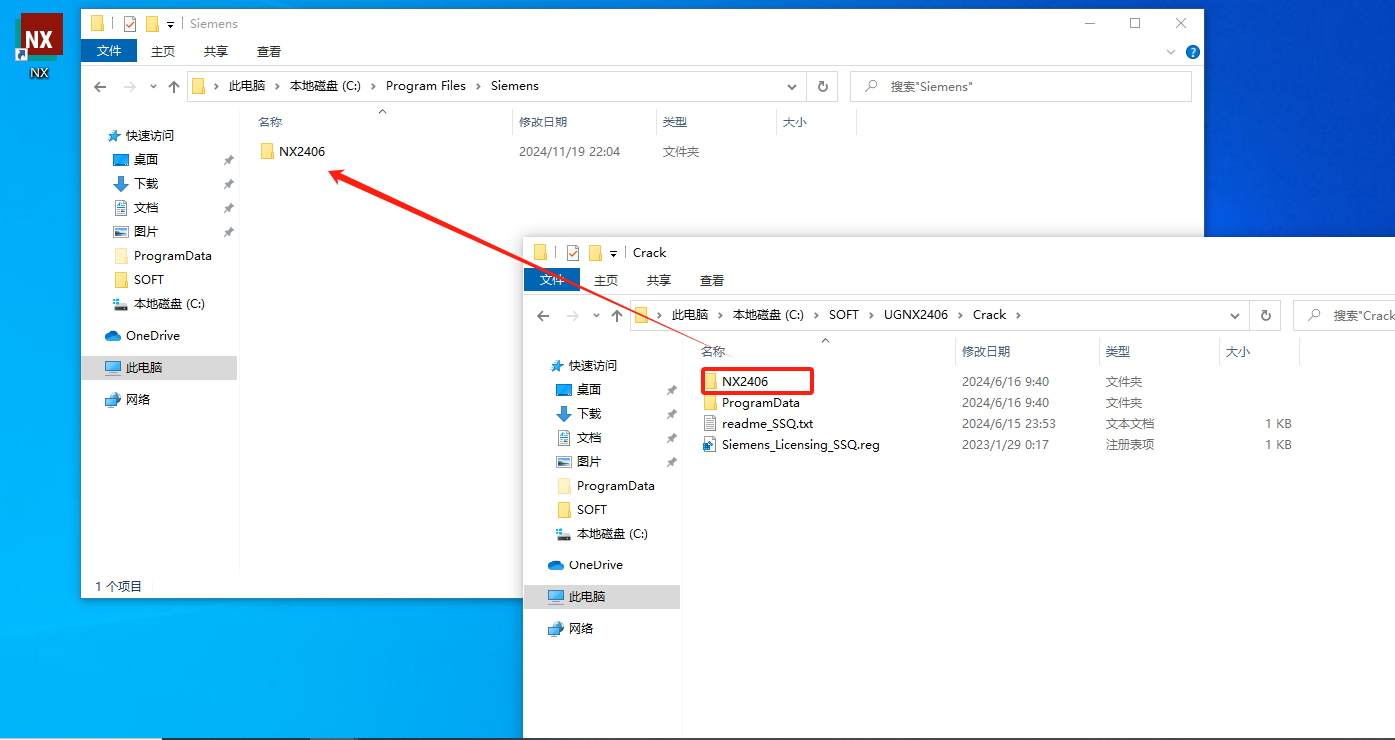
Task: Refresh the Siemens folder view
Action: coord(822,87)
